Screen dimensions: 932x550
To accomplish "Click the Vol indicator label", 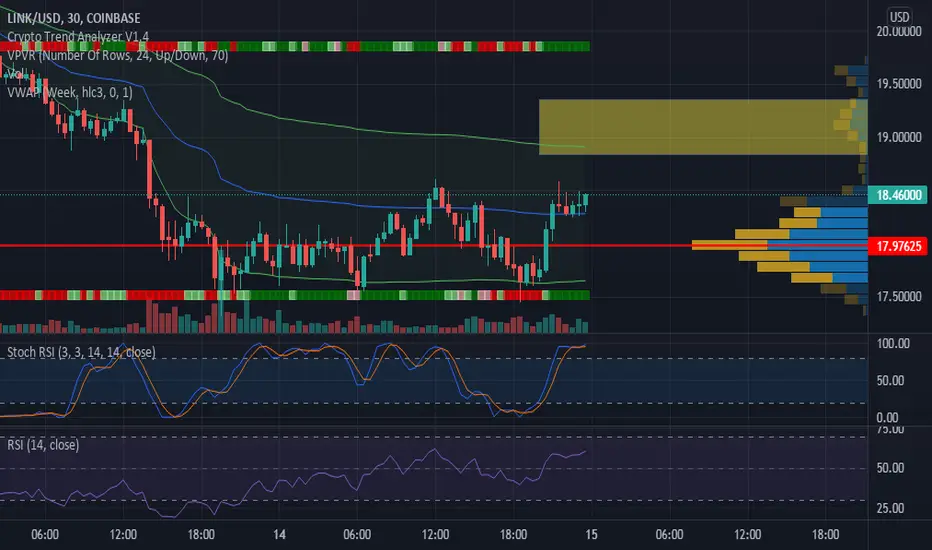I will coord(15,74).
